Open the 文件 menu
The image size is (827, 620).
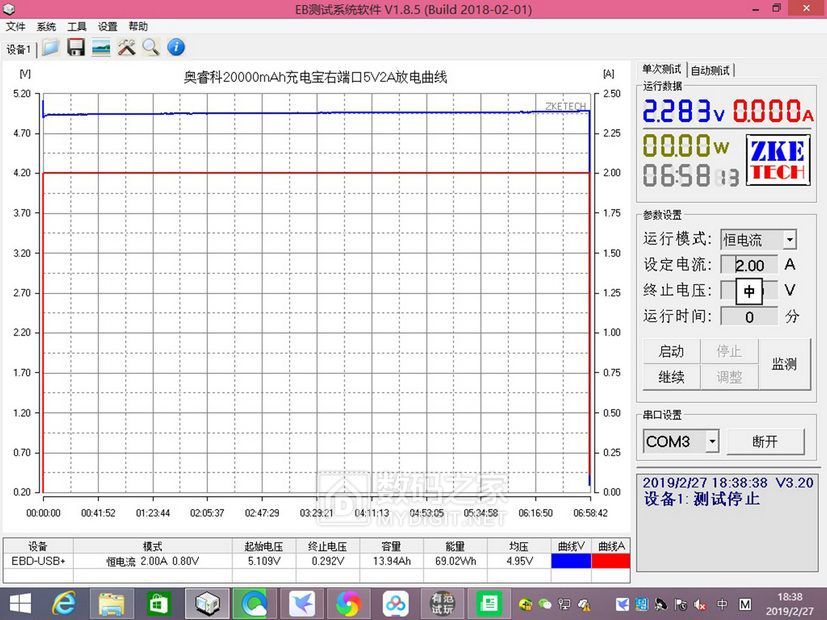pyautogui.click(x=15, y=27)
